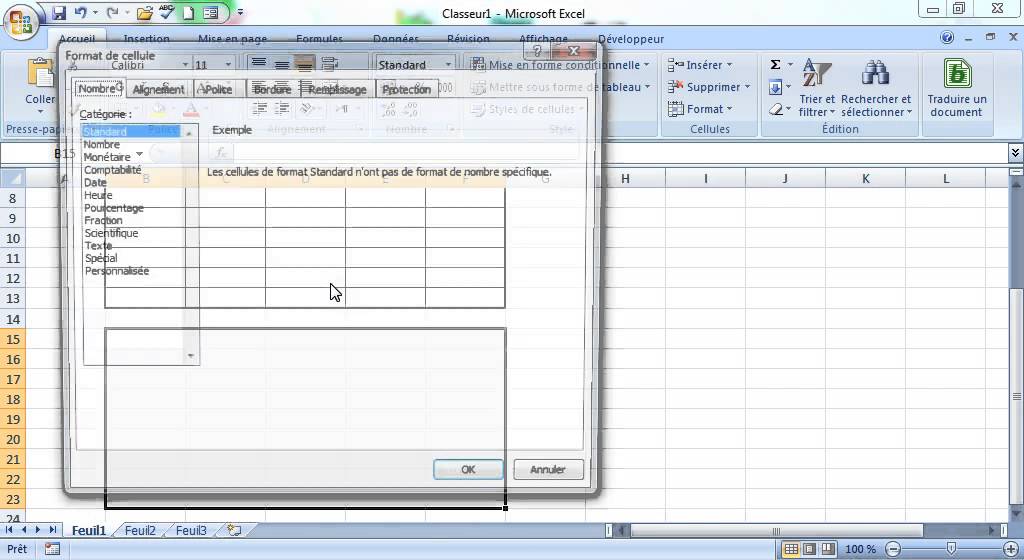The width and height of the screenshot is (1024, 560).
Task: Expand the formula bar with the chevron
Action: 1015,153
